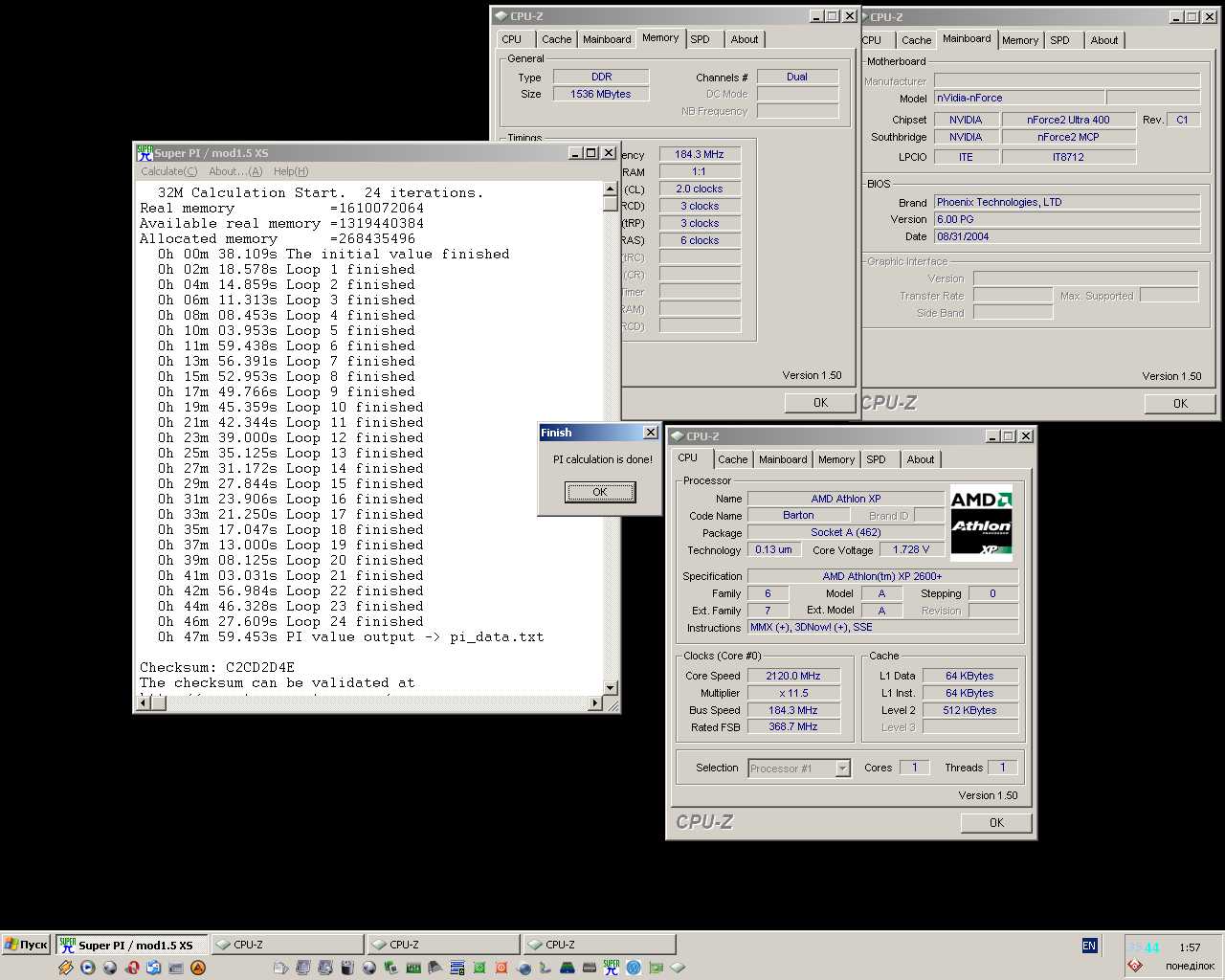Close the Finish dialog
1225x980 pixels.
click(x=650, y=433)
